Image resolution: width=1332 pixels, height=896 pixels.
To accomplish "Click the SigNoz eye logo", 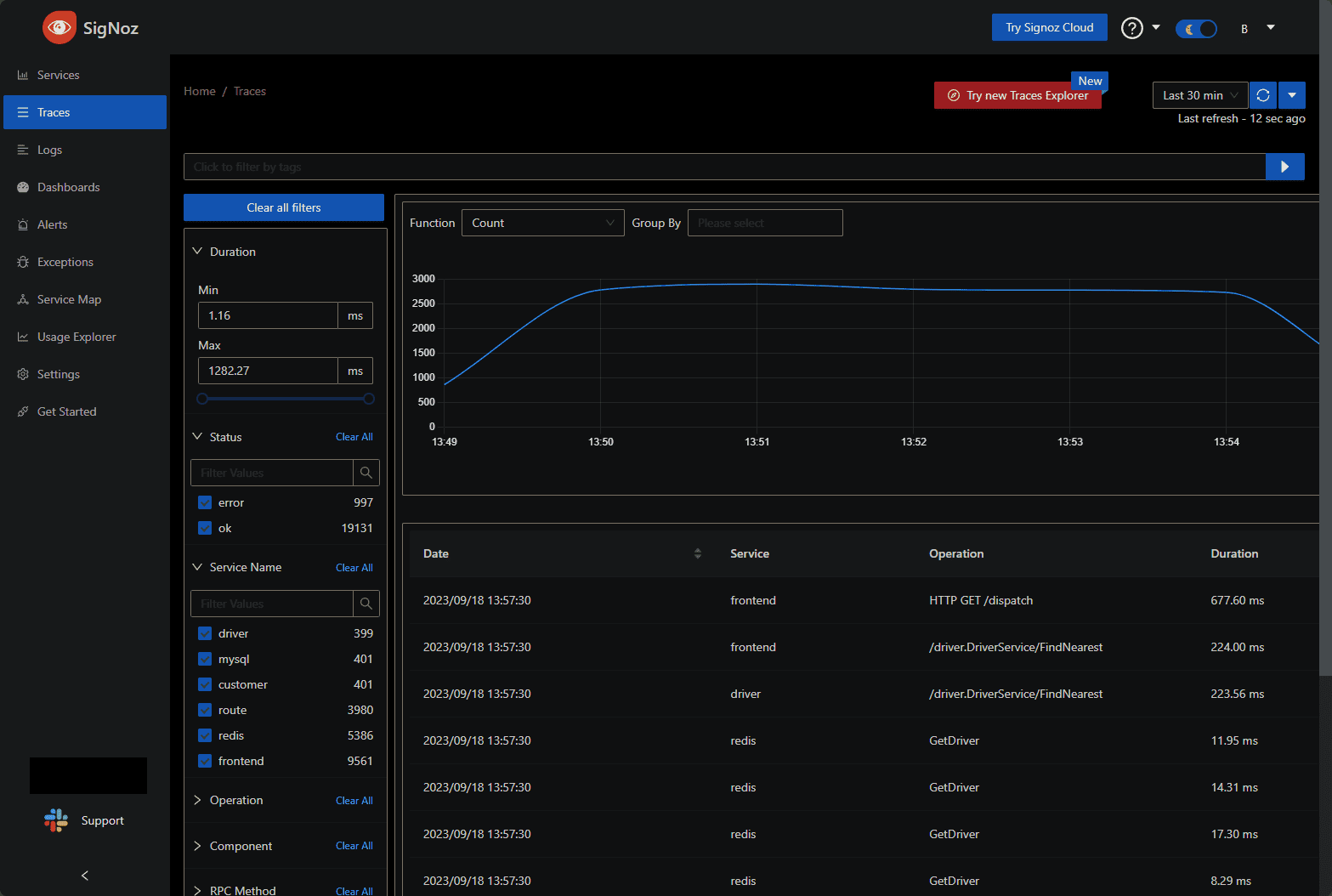I will (60, 28).
